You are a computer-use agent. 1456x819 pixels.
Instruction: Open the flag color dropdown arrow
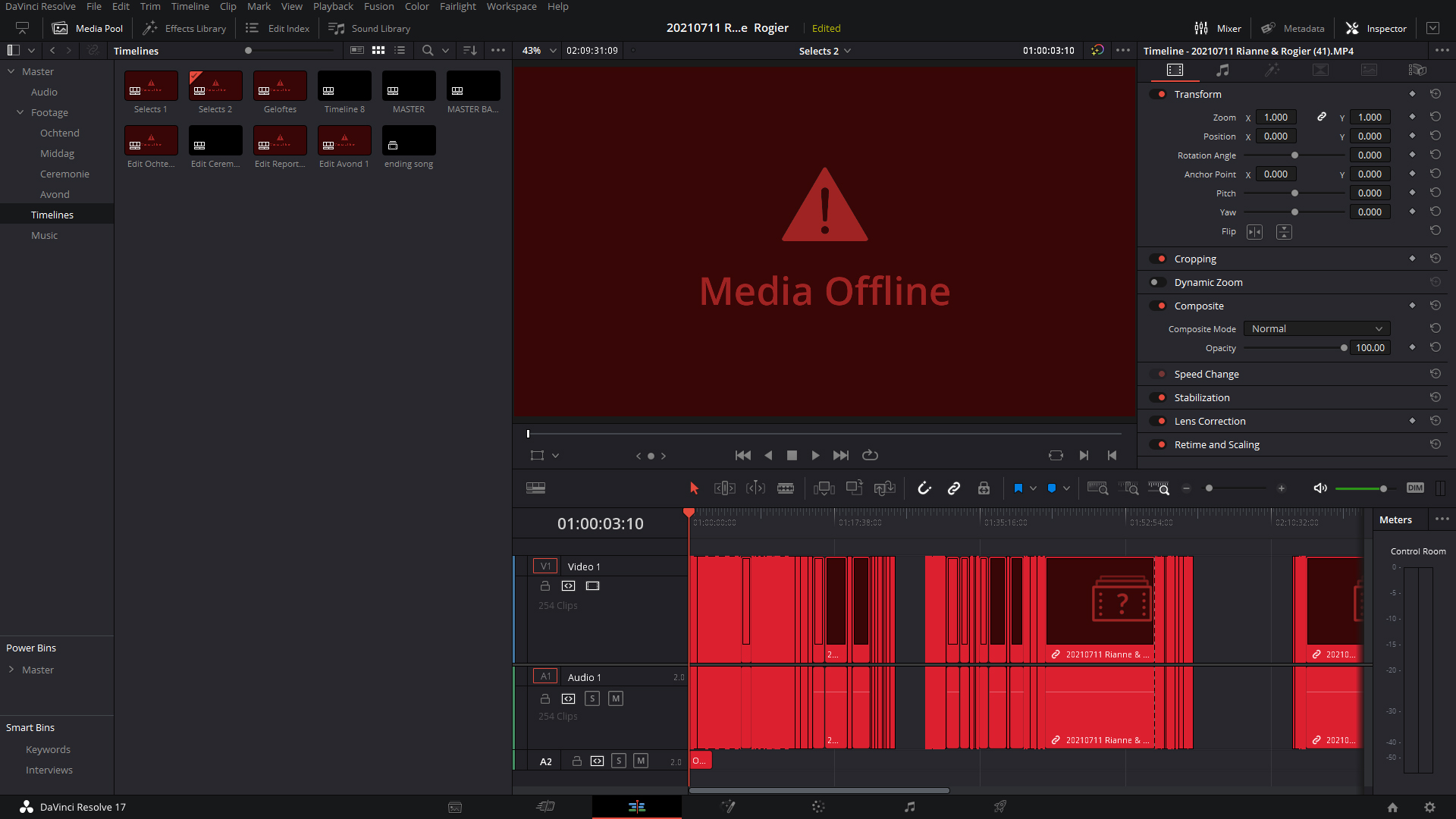click(1033, 488)
